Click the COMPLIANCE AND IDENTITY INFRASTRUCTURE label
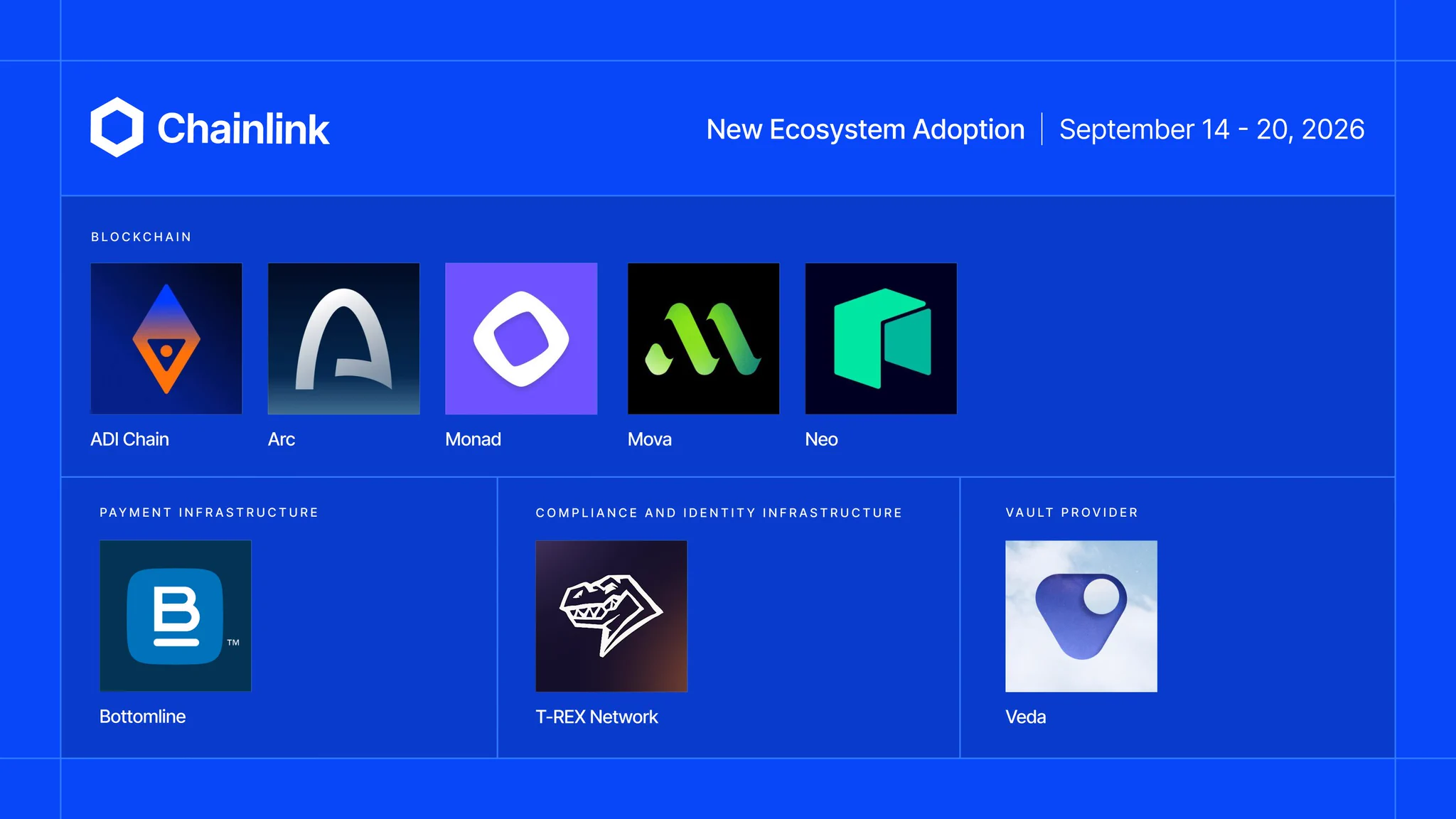This screenshot has width=1456, height=819. click(x=719, y=513)
